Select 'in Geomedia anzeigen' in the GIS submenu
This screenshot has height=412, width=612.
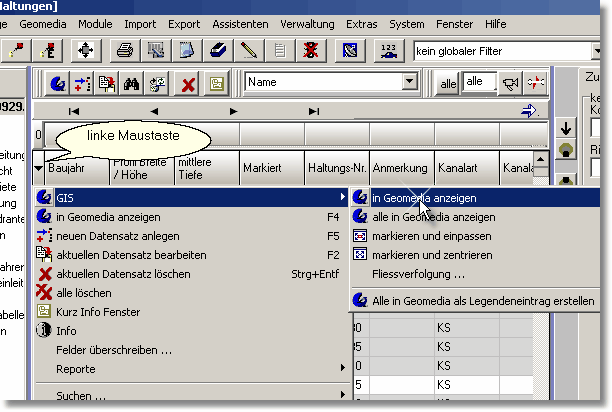tap(475, 198)
